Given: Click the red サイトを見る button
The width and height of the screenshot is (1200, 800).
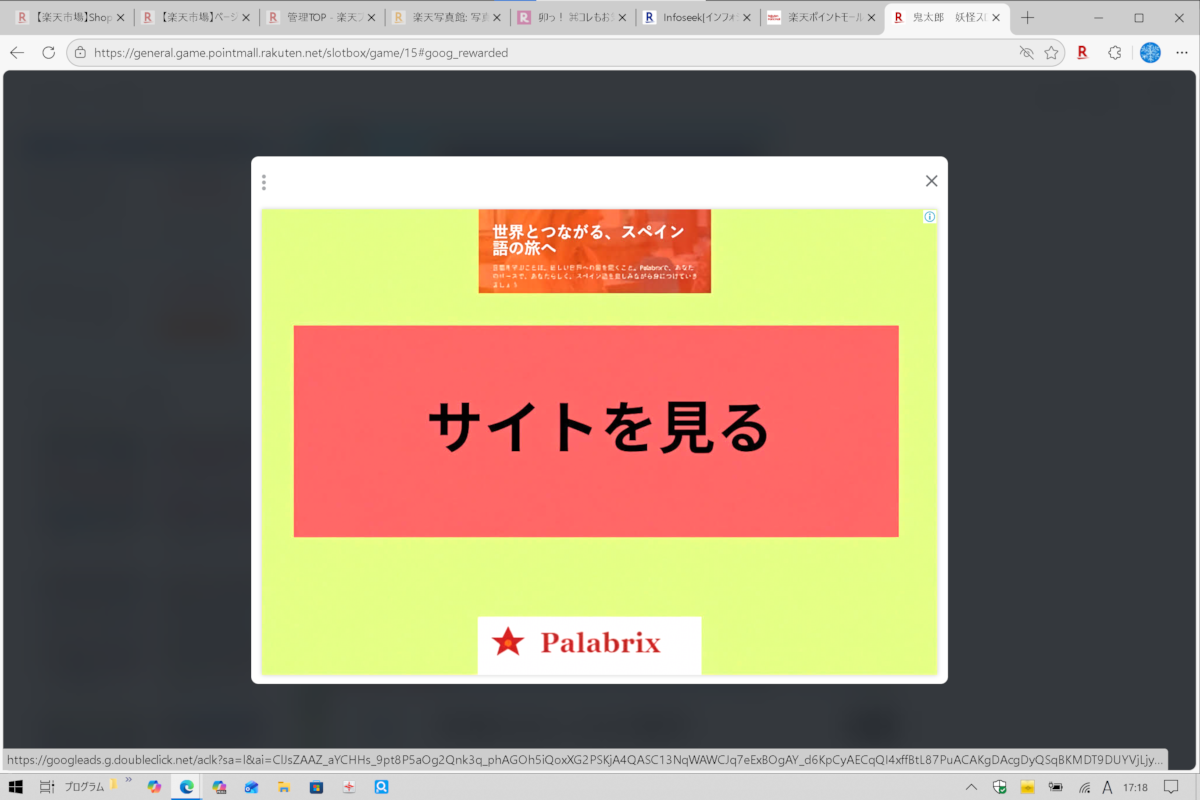Looking at the screenshot, I should [x=596, y=431].
